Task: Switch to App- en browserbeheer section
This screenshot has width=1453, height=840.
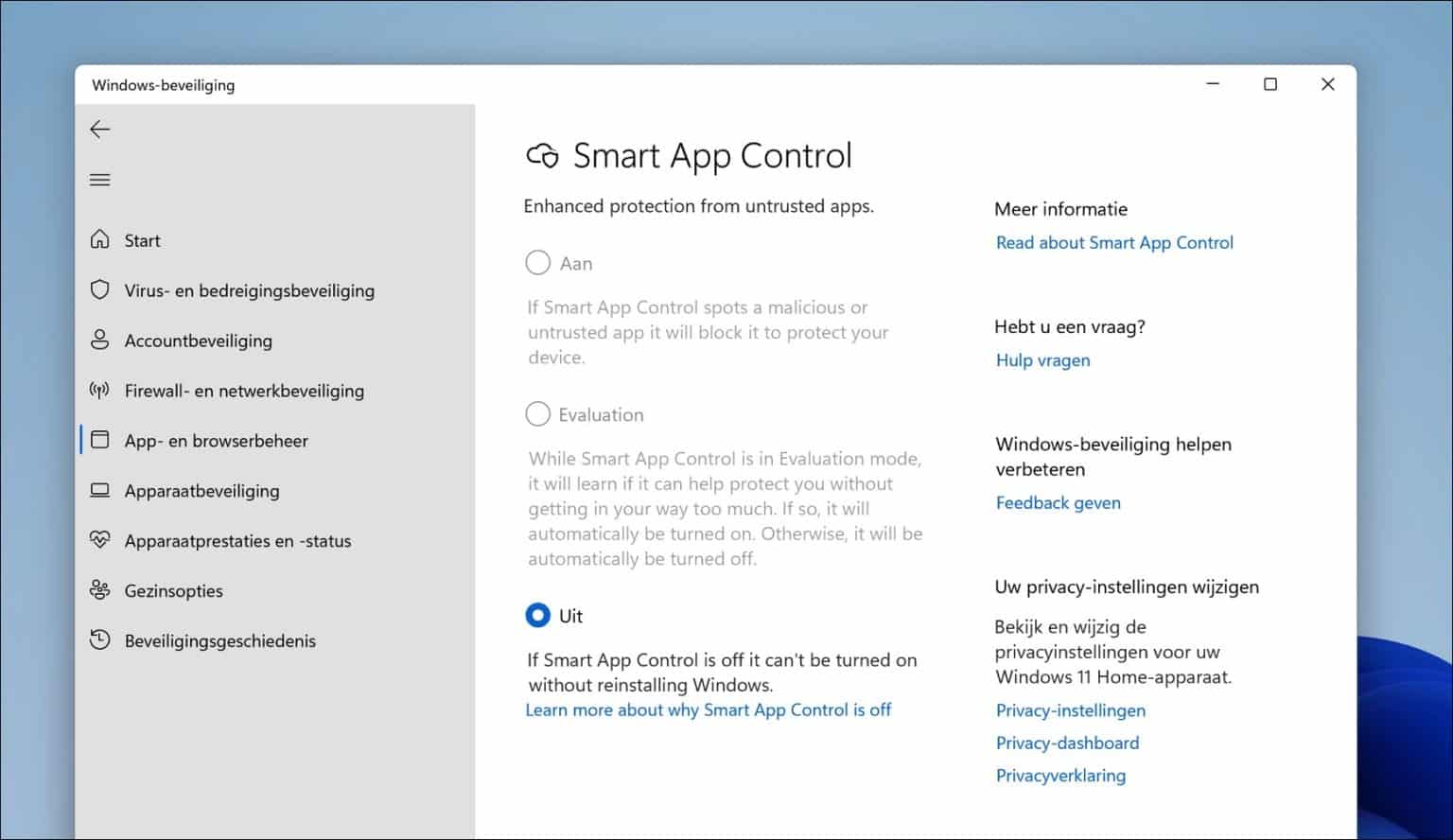Action: click(x=216, y=440)
